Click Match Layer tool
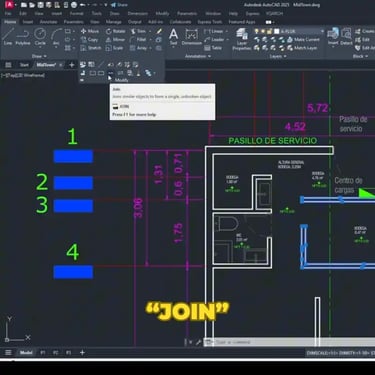 tap(302, 48)
